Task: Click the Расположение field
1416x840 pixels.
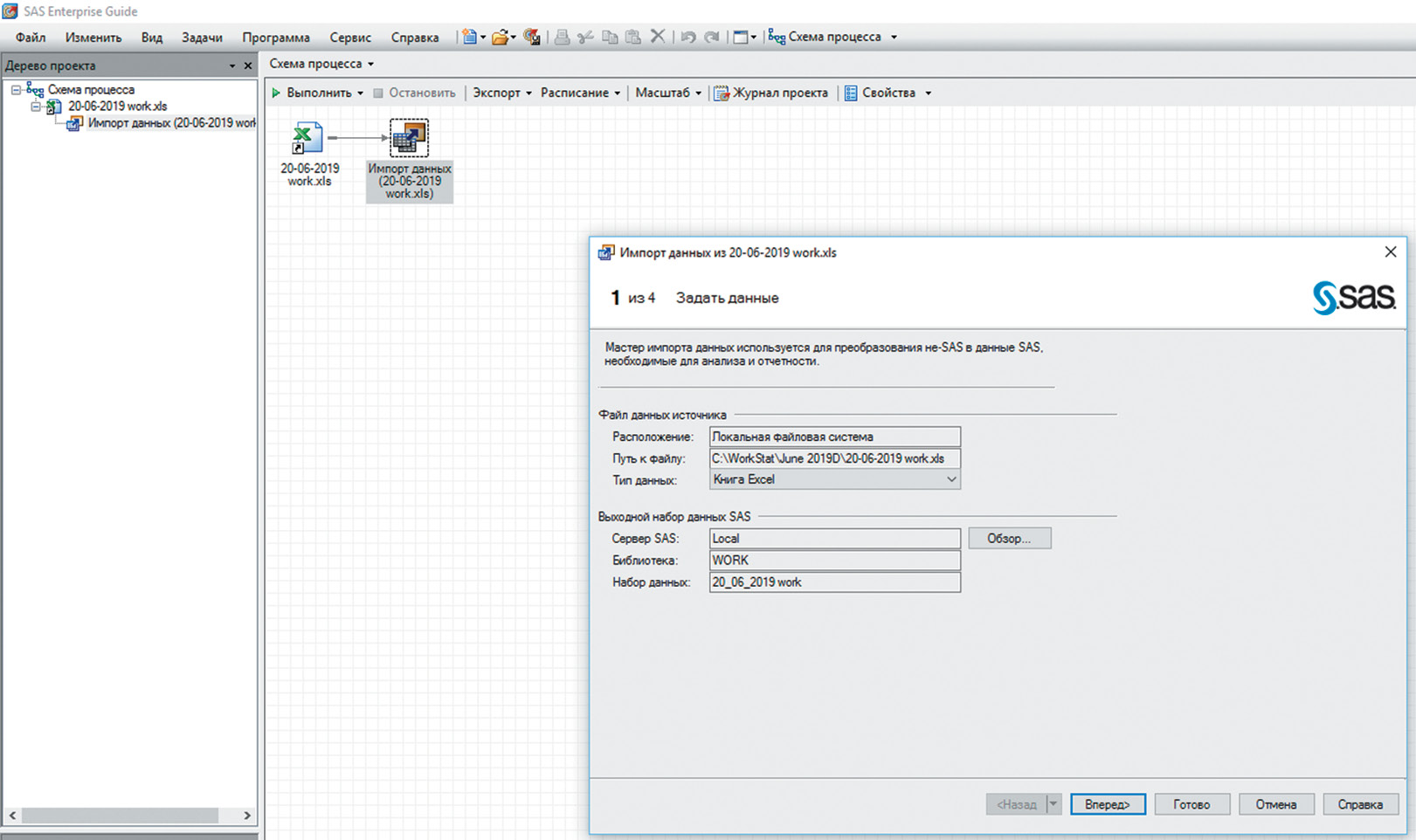Action: [834, 437]
